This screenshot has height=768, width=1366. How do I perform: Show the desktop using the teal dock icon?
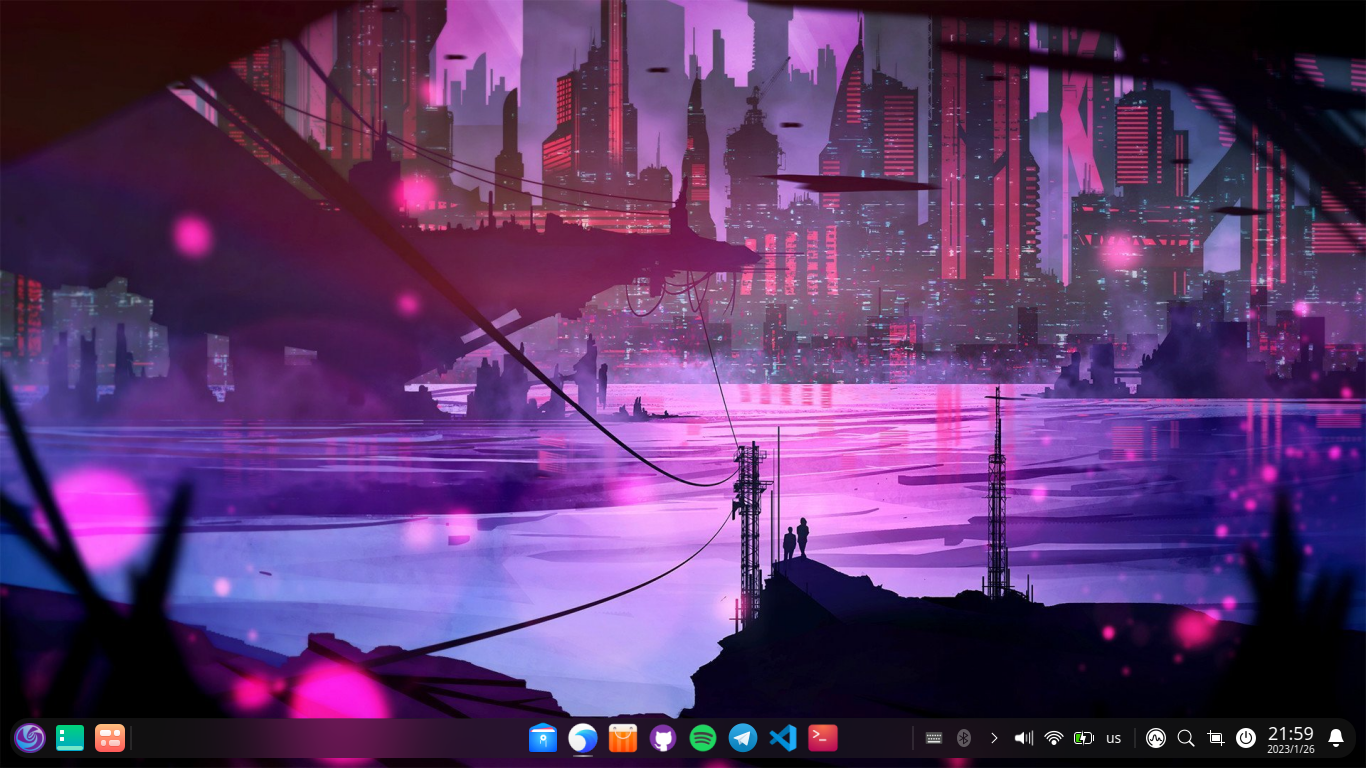coord(70,738)
